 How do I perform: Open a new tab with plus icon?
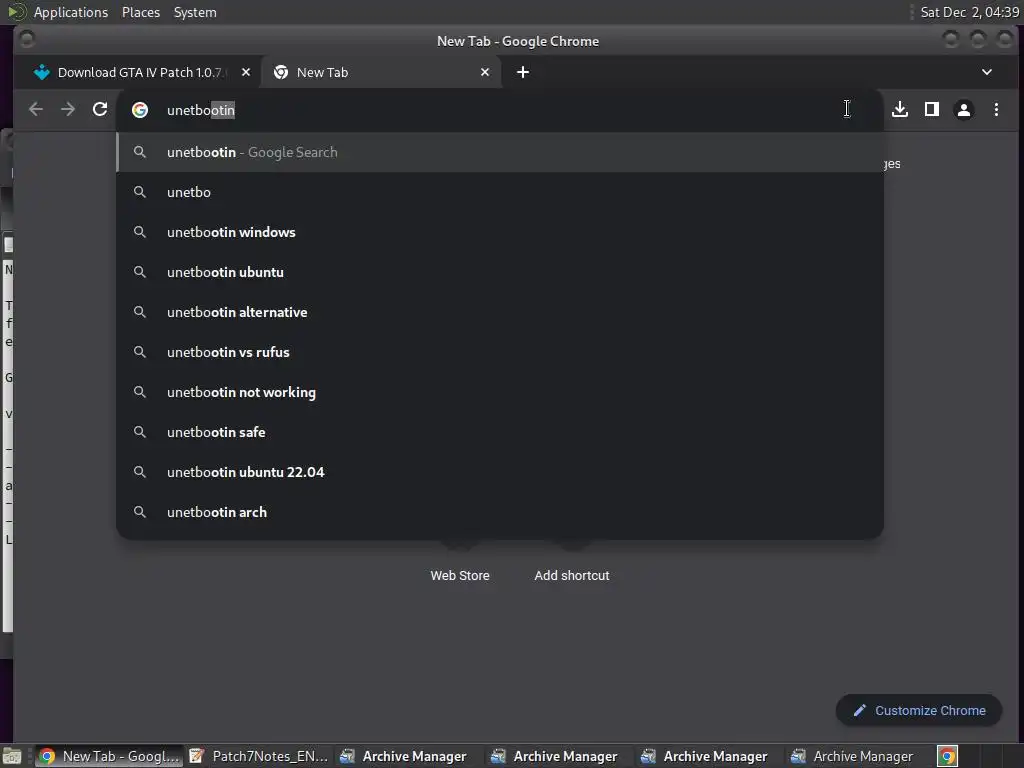click(523, 72)
